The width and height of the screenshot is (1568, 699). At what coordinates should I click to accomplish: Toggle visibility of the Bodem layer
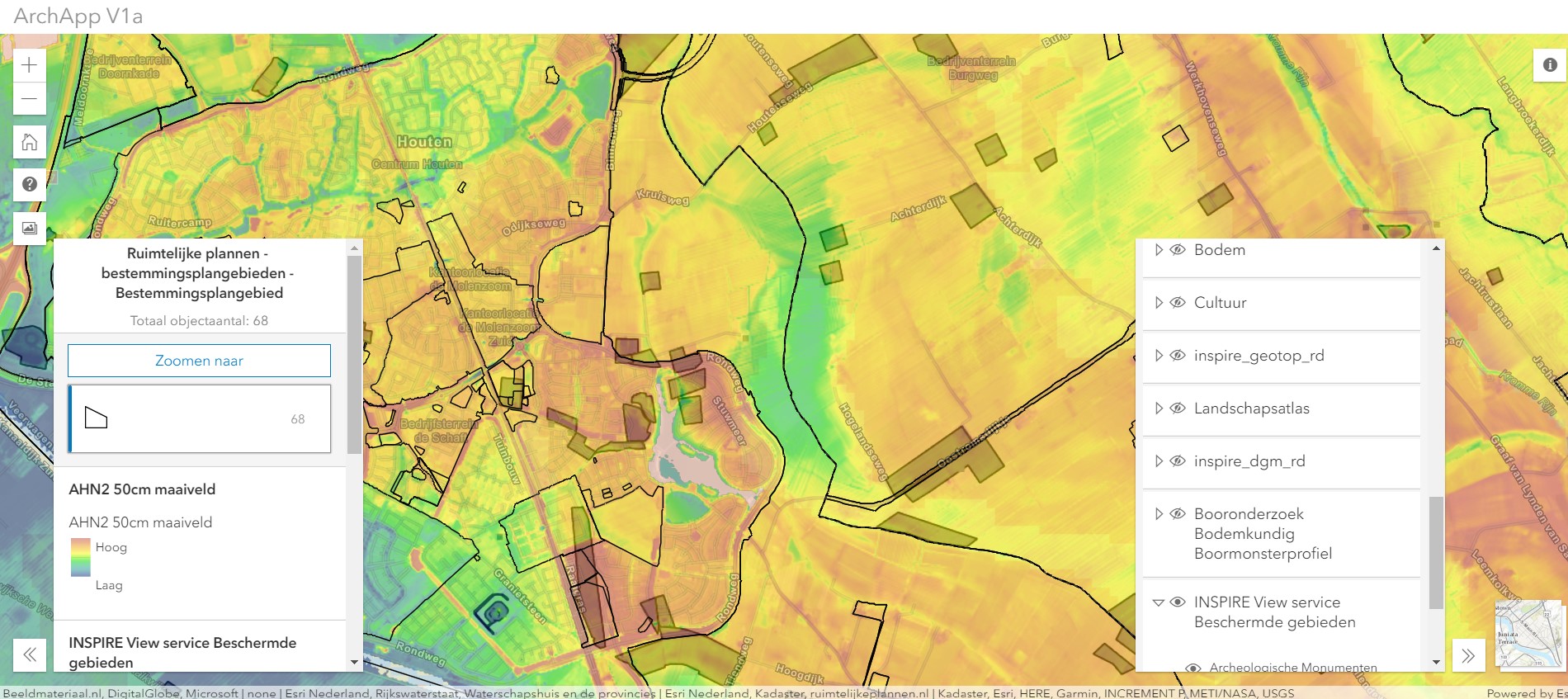1178,250
